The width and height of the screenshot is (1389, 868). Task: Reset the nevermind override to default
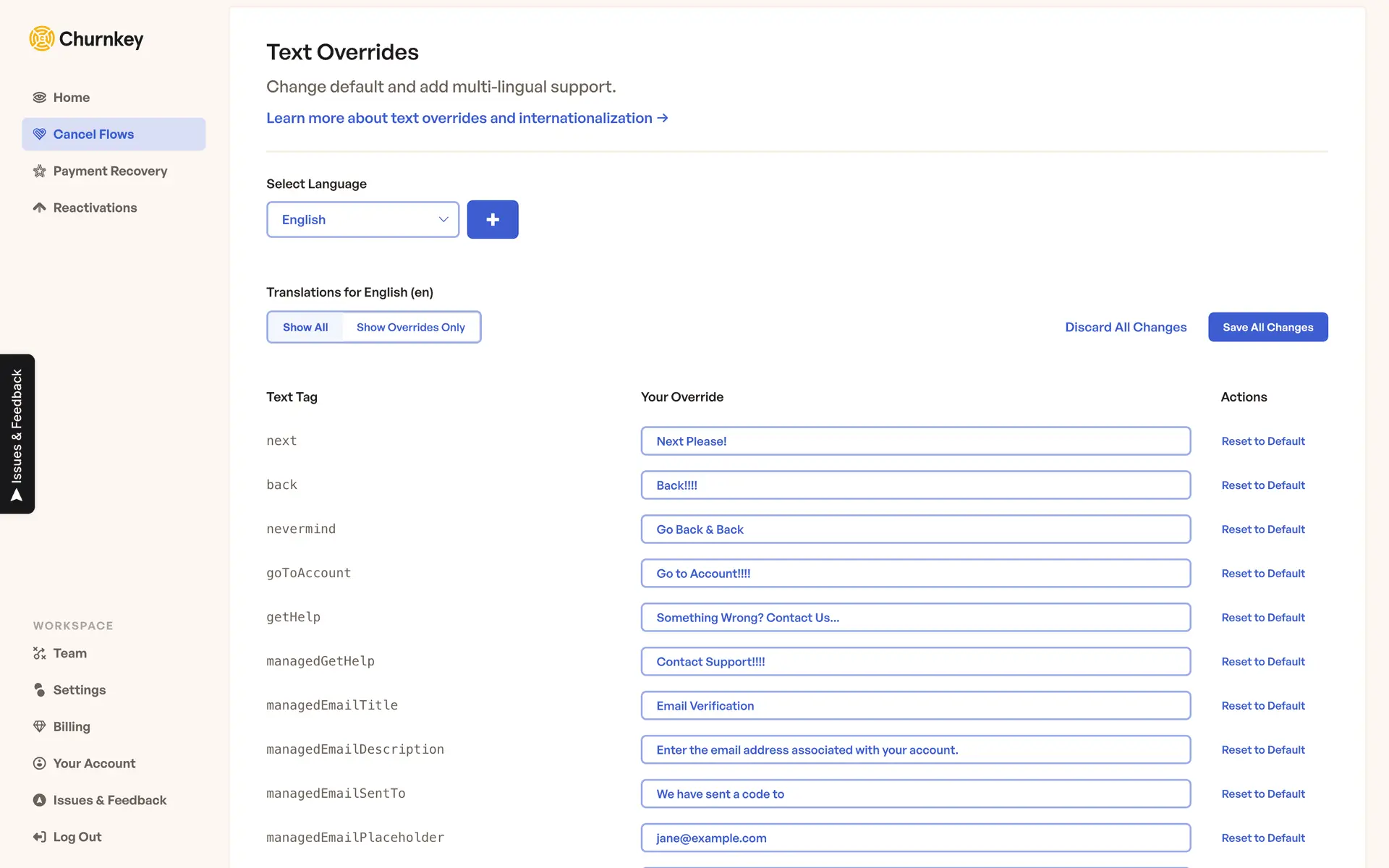point(1262,529)
